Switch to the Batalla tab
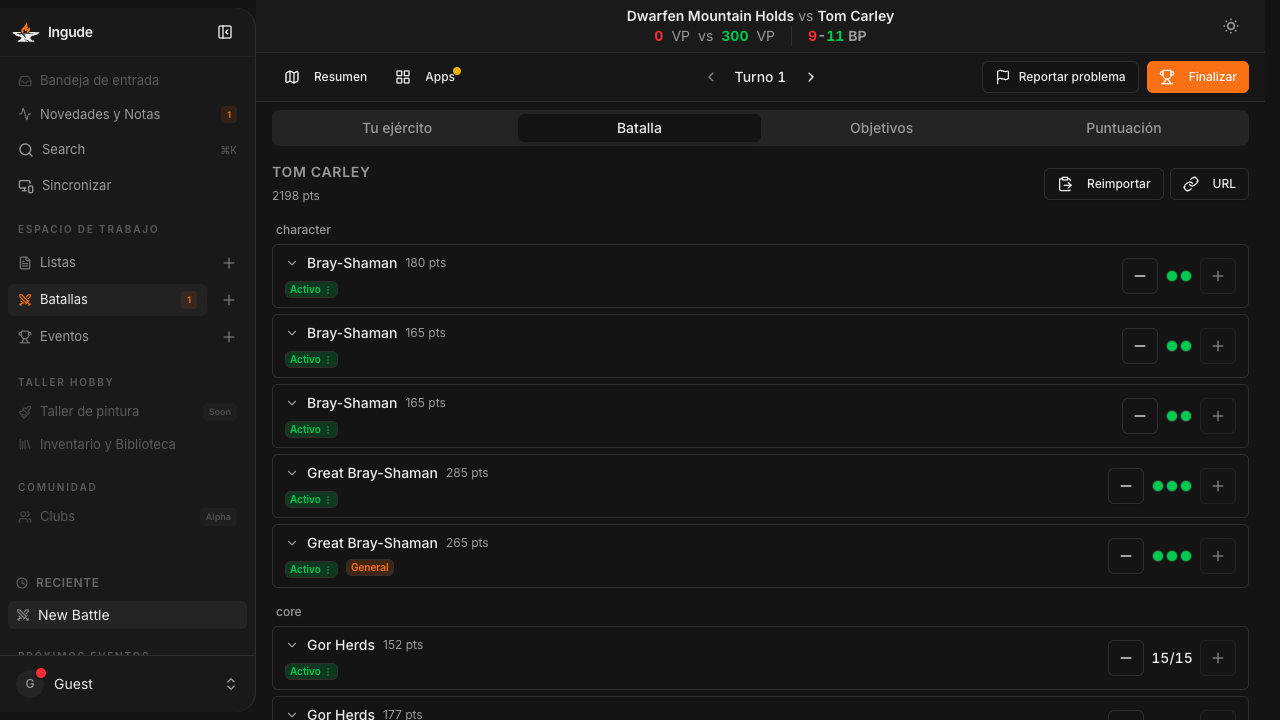The height and width of the screenshot is (720, 1280). (639, 128)
